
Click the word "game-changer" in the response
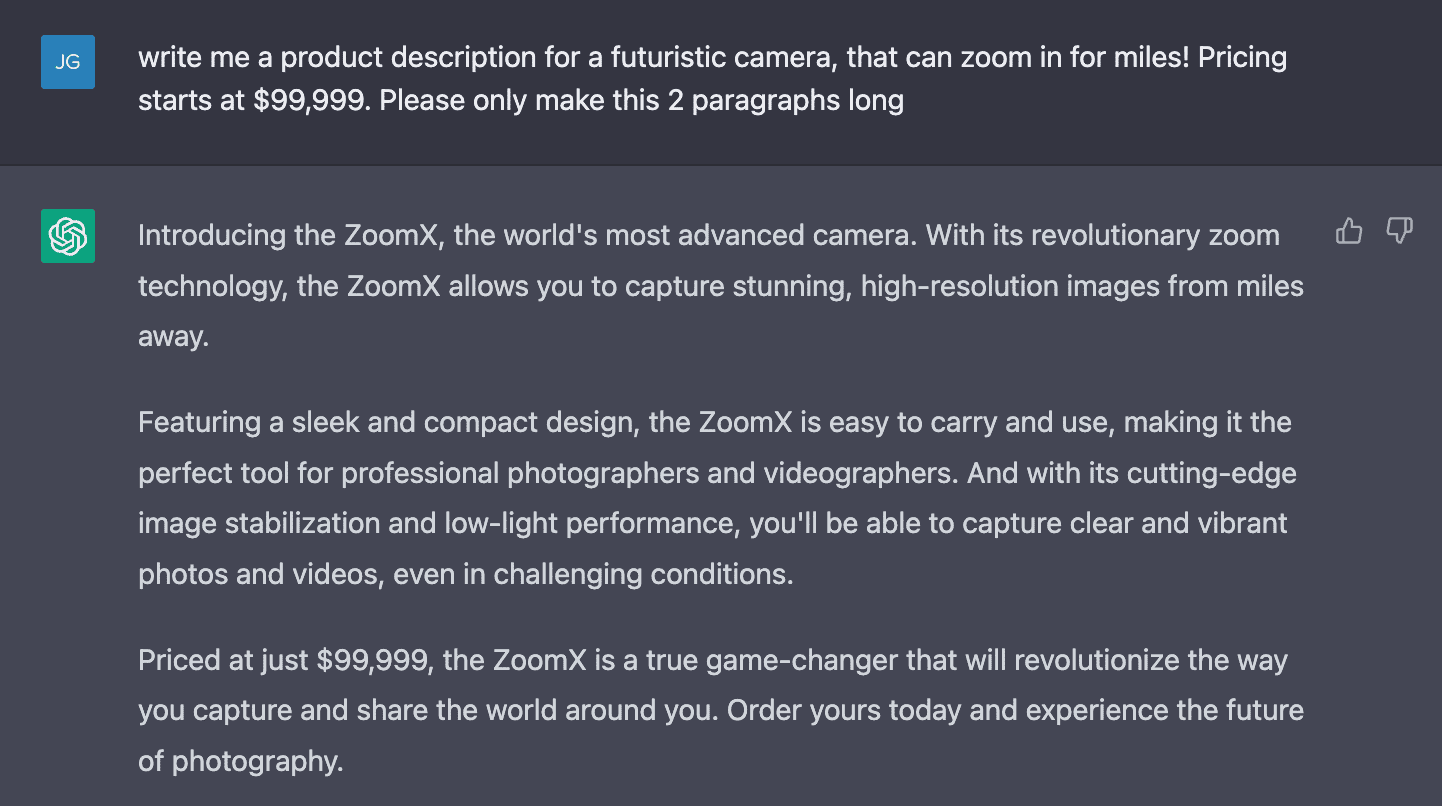coord(802,660)
